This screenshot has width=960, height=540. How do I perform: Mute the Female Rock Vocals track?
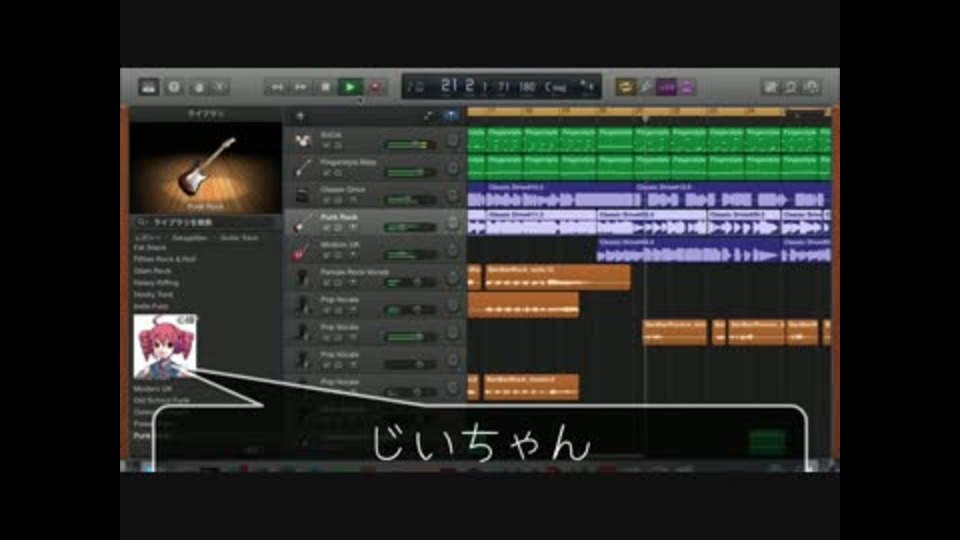pyautogui.click(x=327, y=283)
